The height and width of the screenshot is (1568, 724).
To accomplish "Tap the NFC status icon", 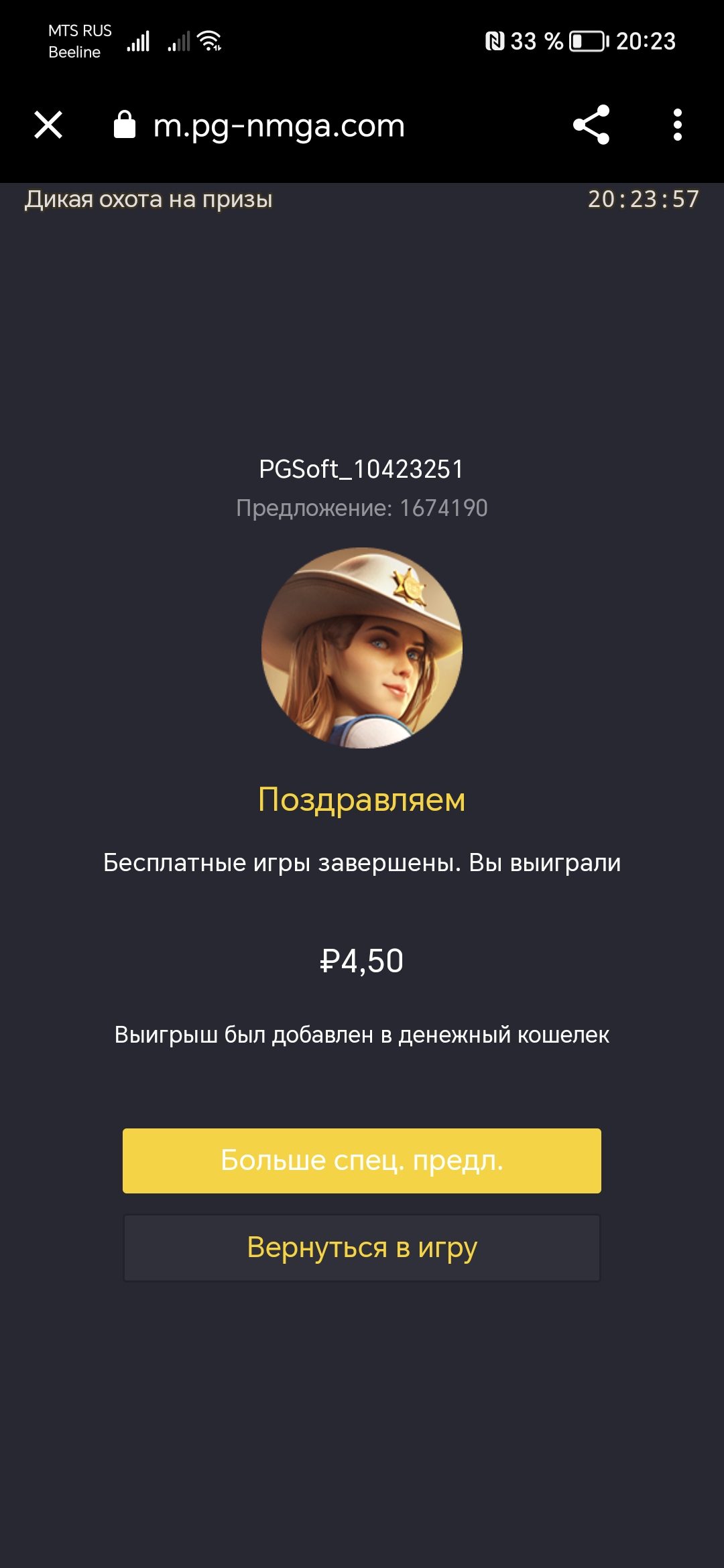I will point(495,42).
